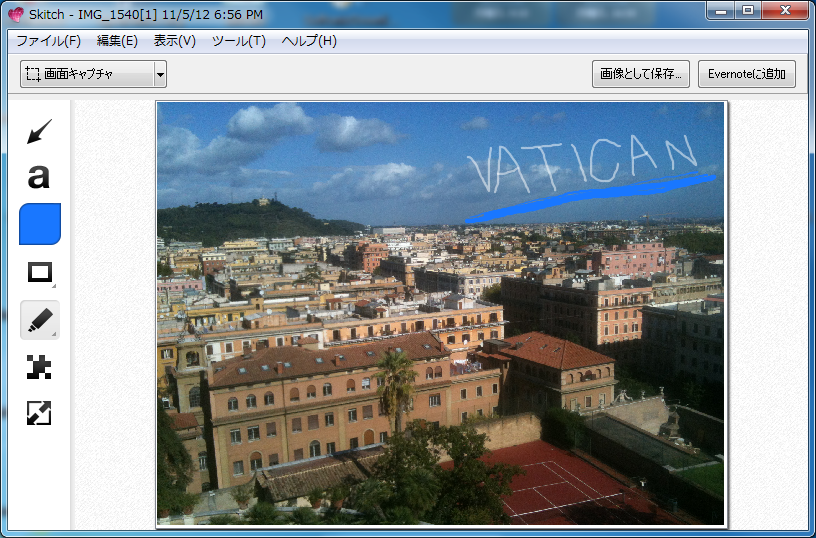Image resolution: width=816 pixels, height=538 pixels.
Task: Click the 画像として保存... button
Action: (x=641, y=74)
